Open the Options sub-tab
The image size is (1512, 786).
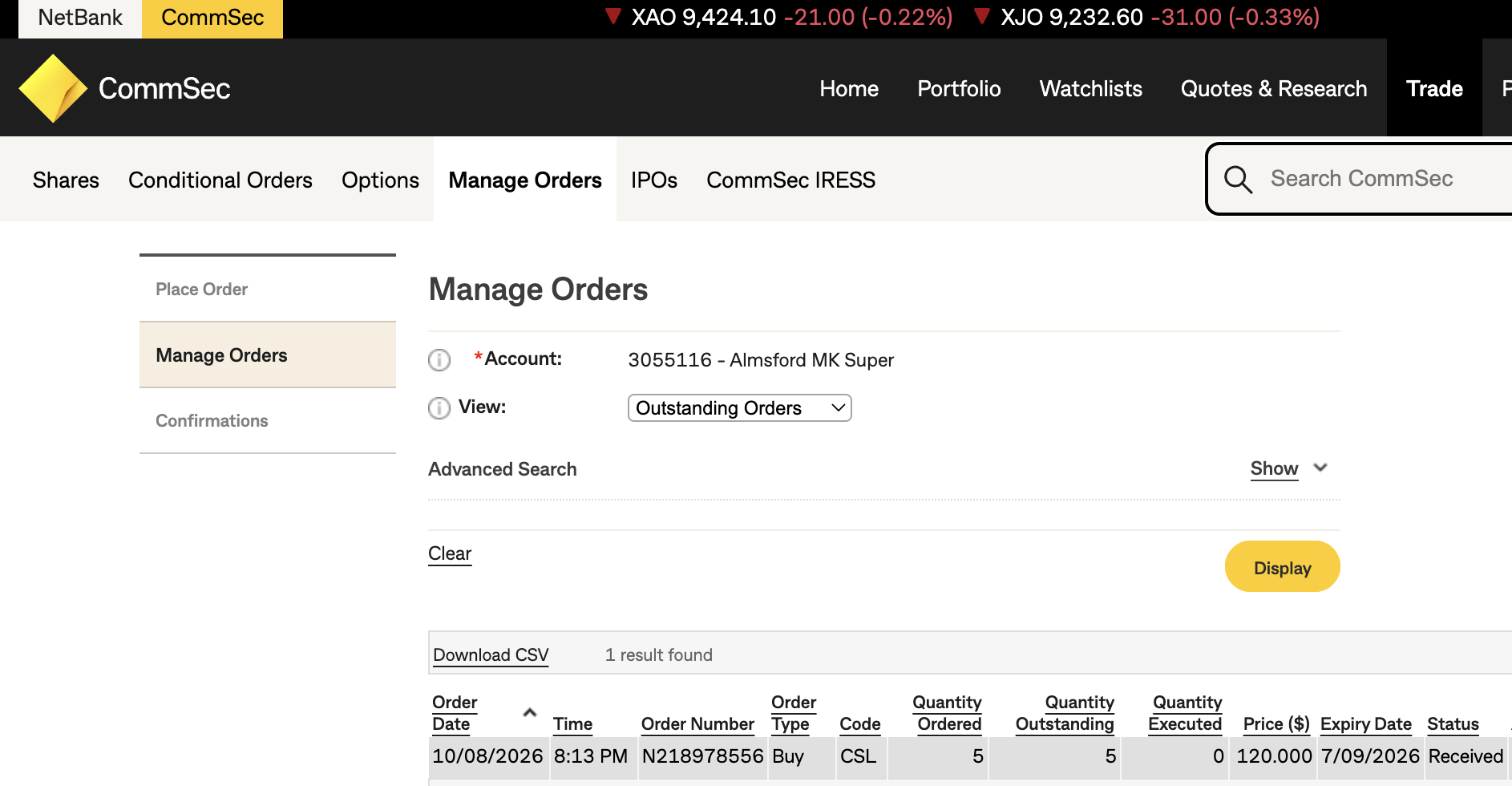tap(380, 180)
